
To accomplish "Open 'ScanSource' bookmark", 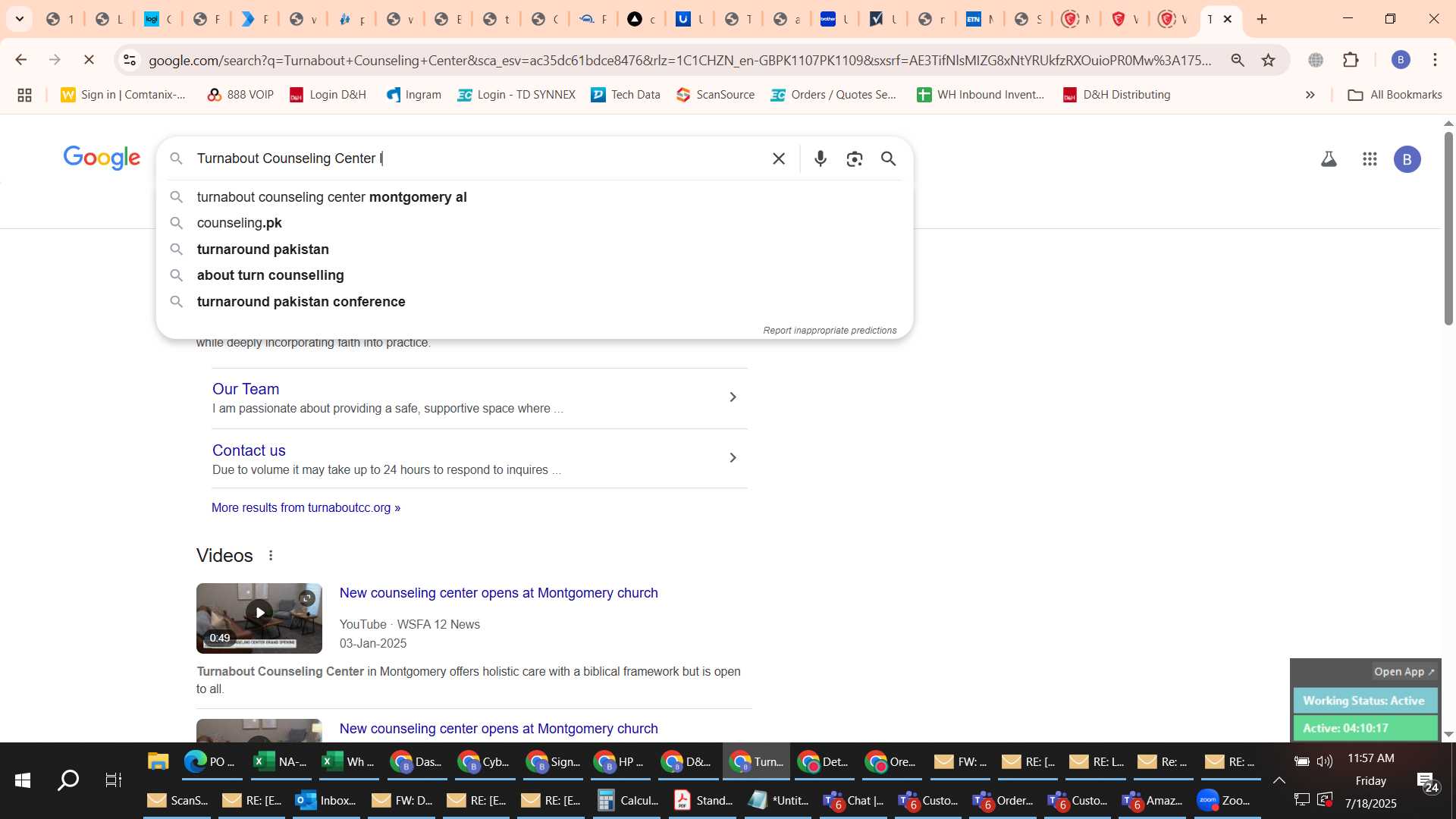I will (x=716, y=95).
